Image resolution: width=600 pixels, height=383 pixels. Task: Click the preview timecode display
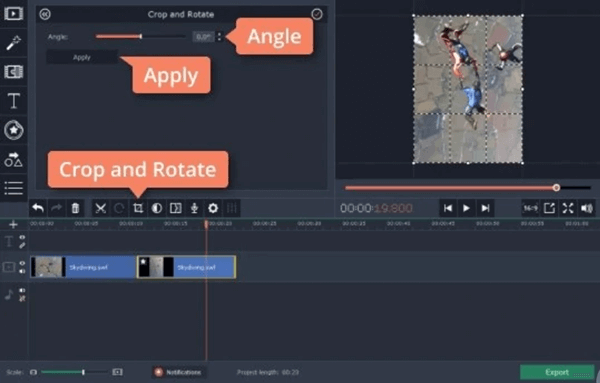click(376, 208)
